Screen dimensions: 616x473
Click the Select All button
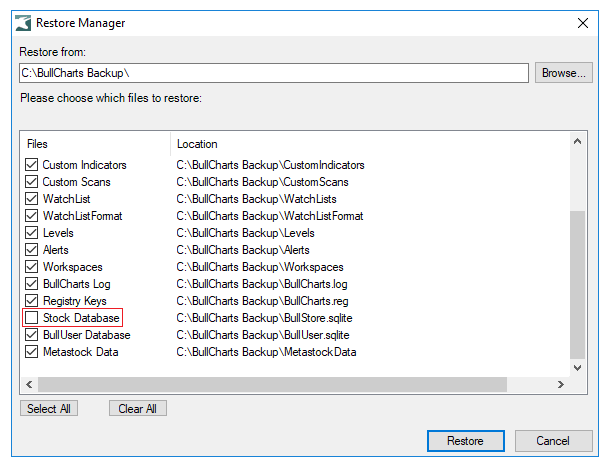click(x=49, y=408)
